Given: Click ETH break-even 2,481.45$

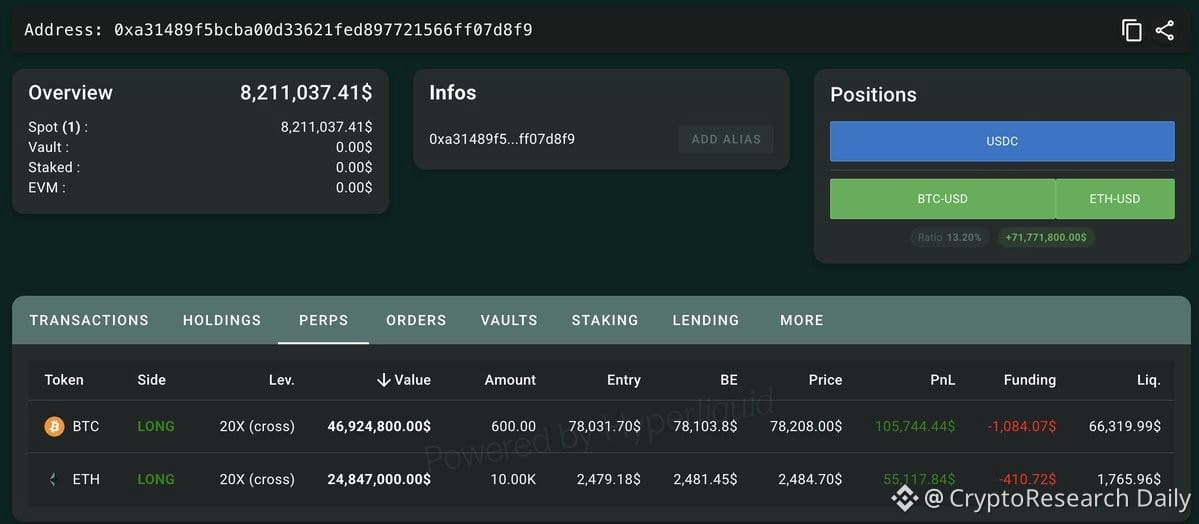Looking at the screenshot, I should pos(705,480).
